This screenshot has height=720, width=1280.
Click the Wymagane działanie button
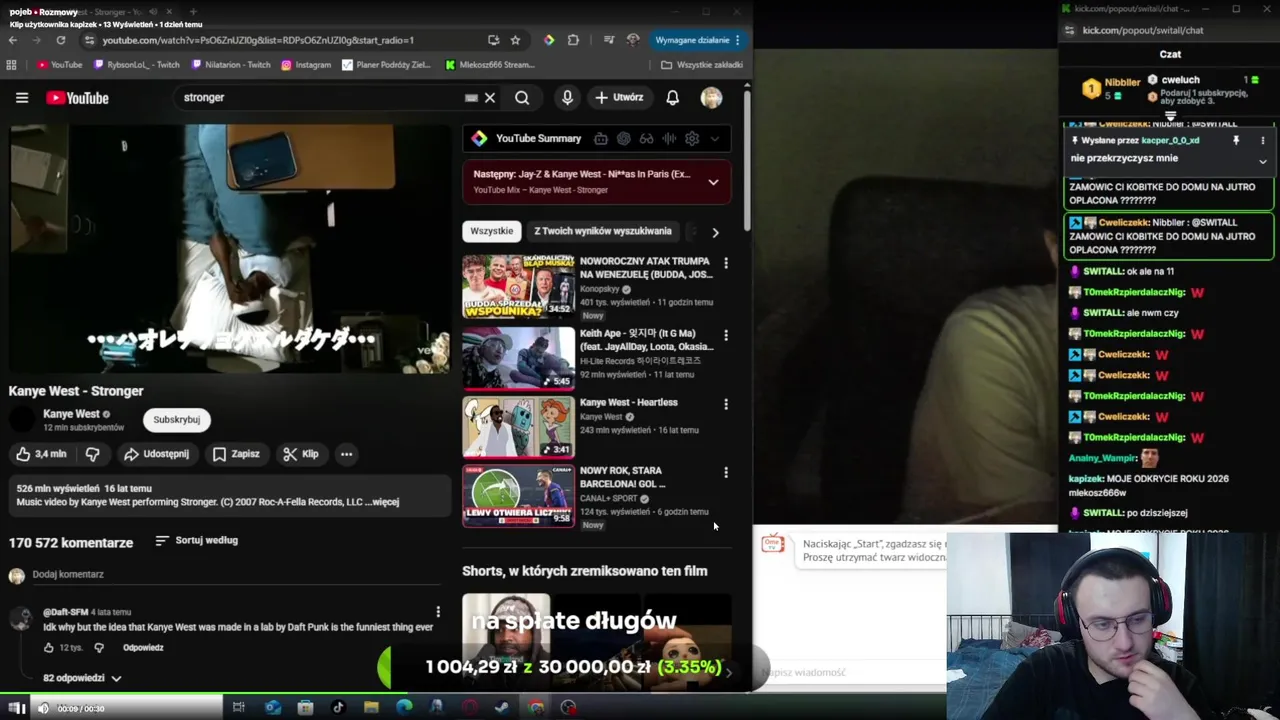pos(698,40)
